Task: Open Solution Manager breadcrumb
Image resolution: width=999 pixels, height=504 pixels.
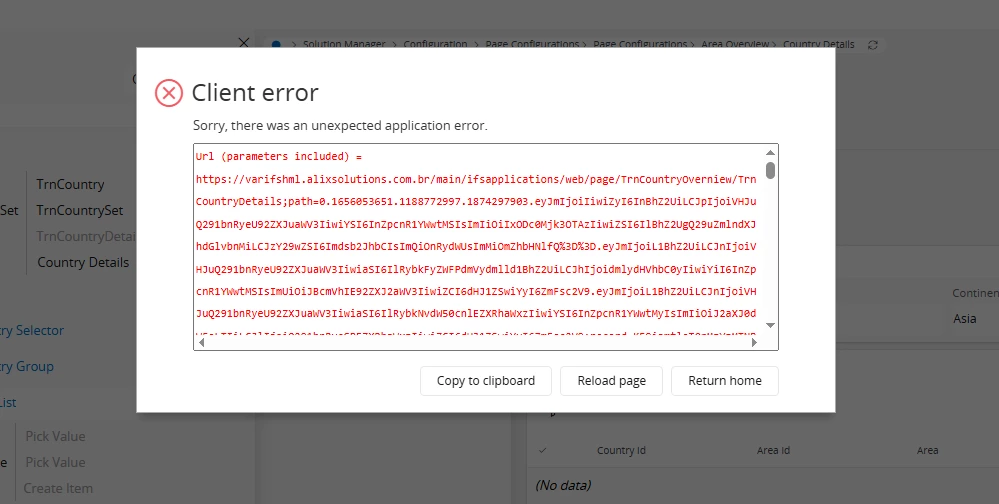Action: coord(344,44)
